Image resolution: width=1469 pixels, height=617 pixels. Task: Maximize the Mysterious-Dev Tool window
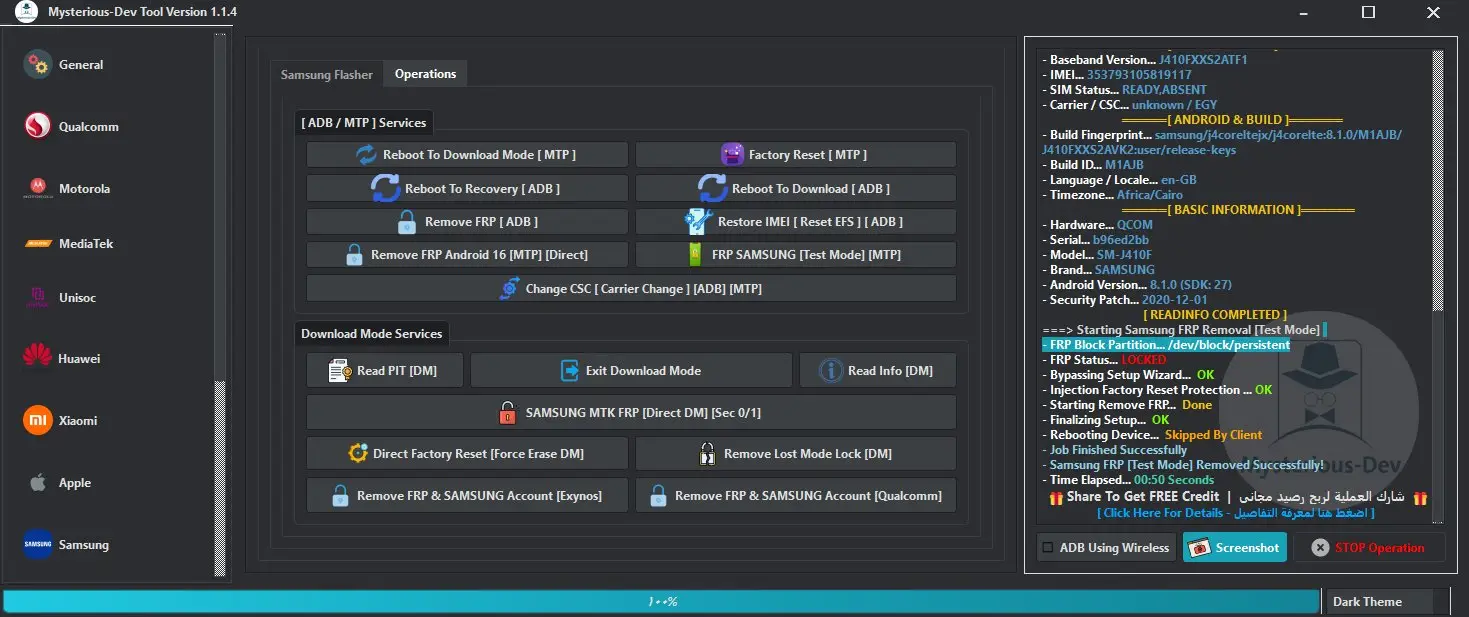tap(1368, 13)
